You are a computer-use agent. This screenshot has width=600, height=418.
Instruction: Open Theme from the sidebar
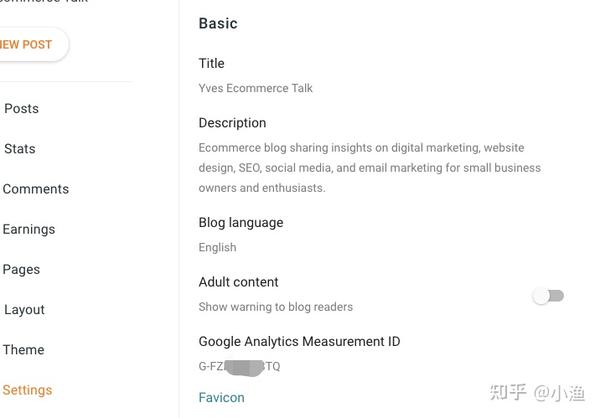coord(24,350)
